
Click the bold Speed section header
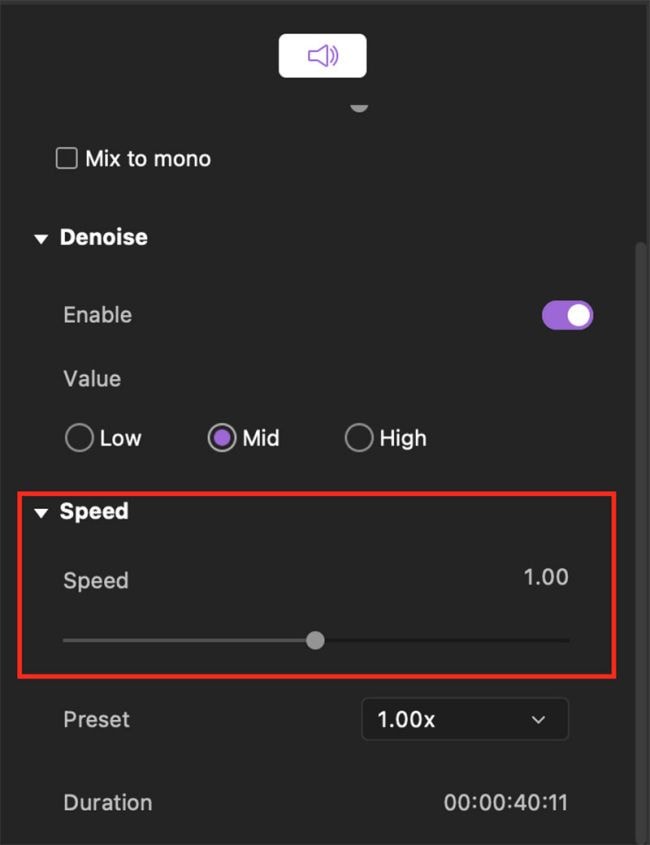tap(94, 512)
